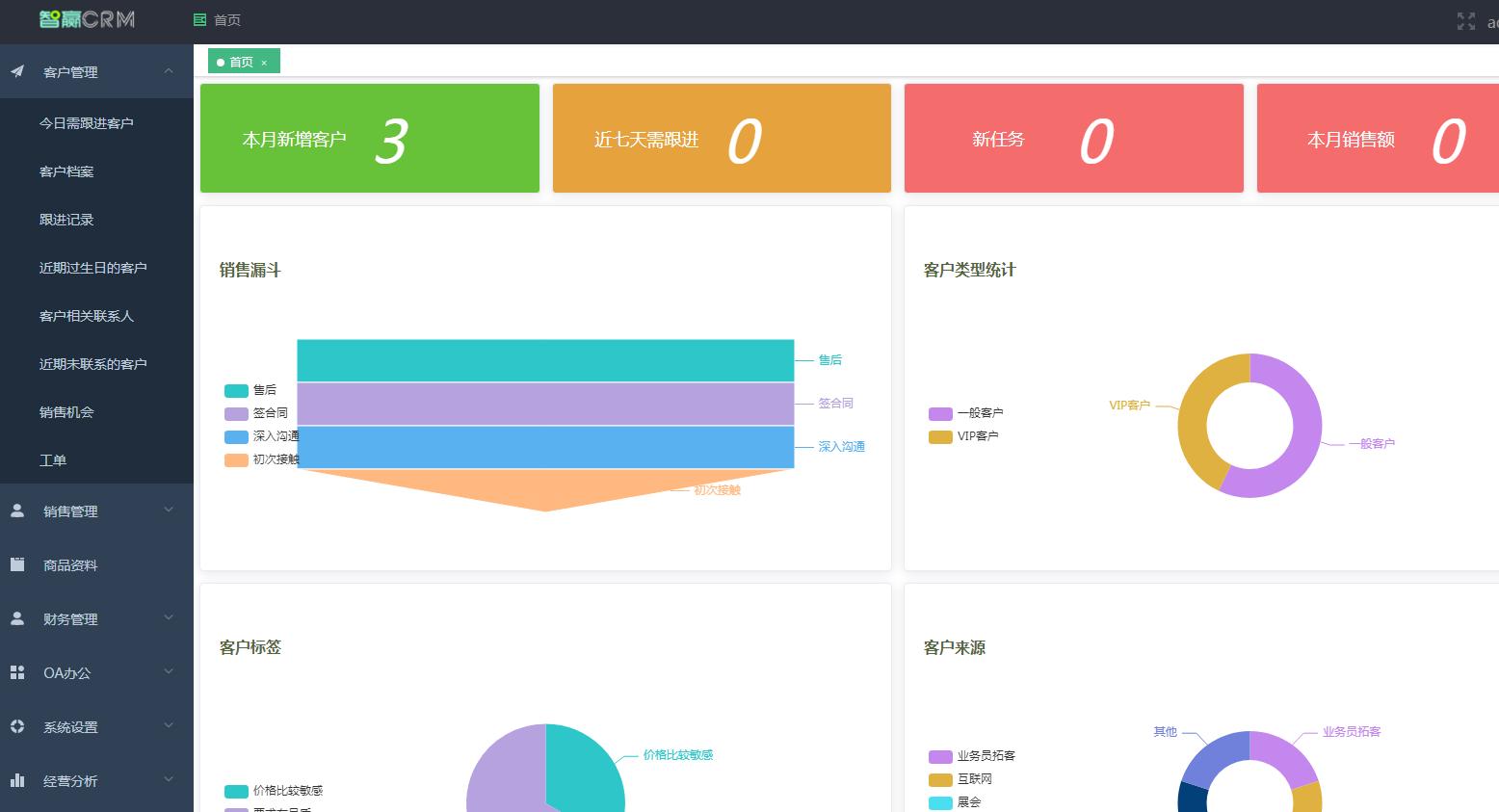Click the 价格比较敏感 pie chart label
The height and width of the screenshot is (812, 1499).
[678, 755]
